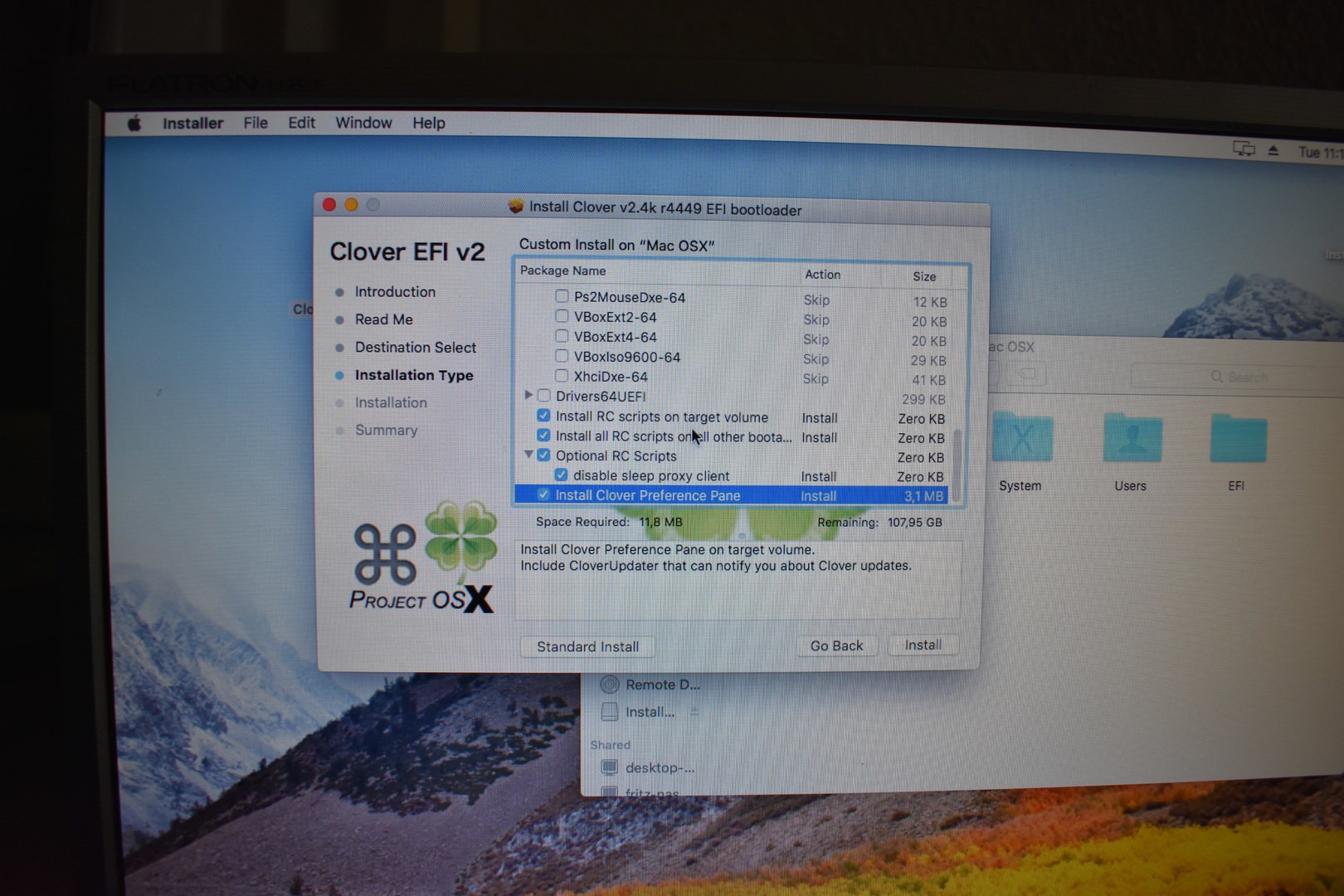Uncheck Install Clover Preference Pane checkbox

[x=543, y=495]
